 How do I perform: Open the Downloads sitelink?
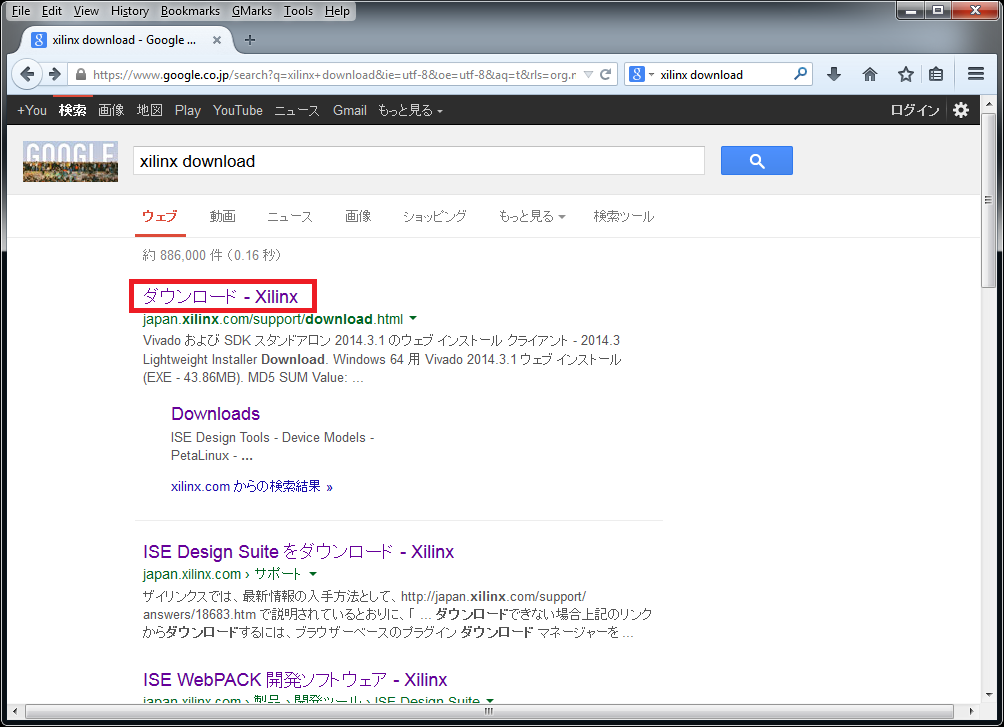click(x=216, y=414)
